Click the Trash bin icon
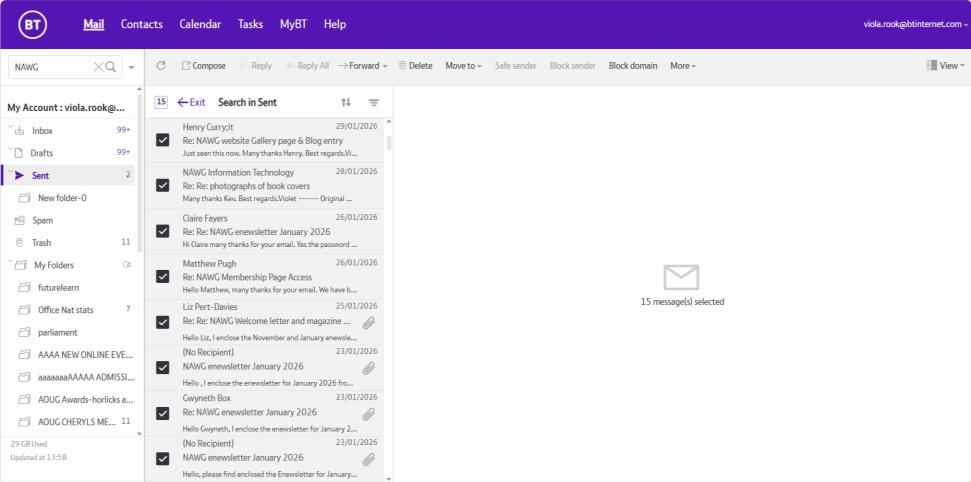971x482 pixels. point(19,242)
